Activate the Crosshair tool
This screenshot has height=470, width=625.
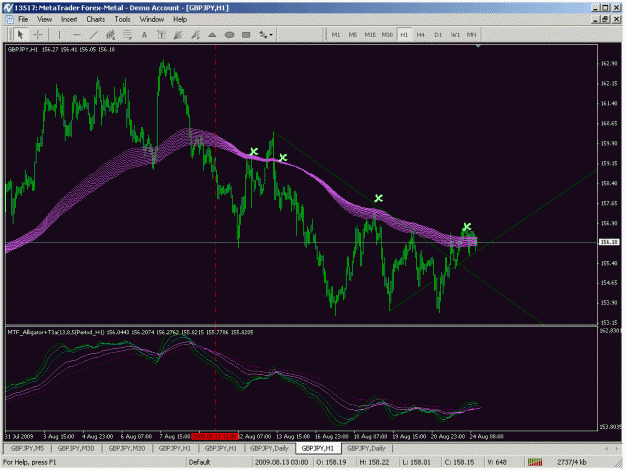click(37, 35)
